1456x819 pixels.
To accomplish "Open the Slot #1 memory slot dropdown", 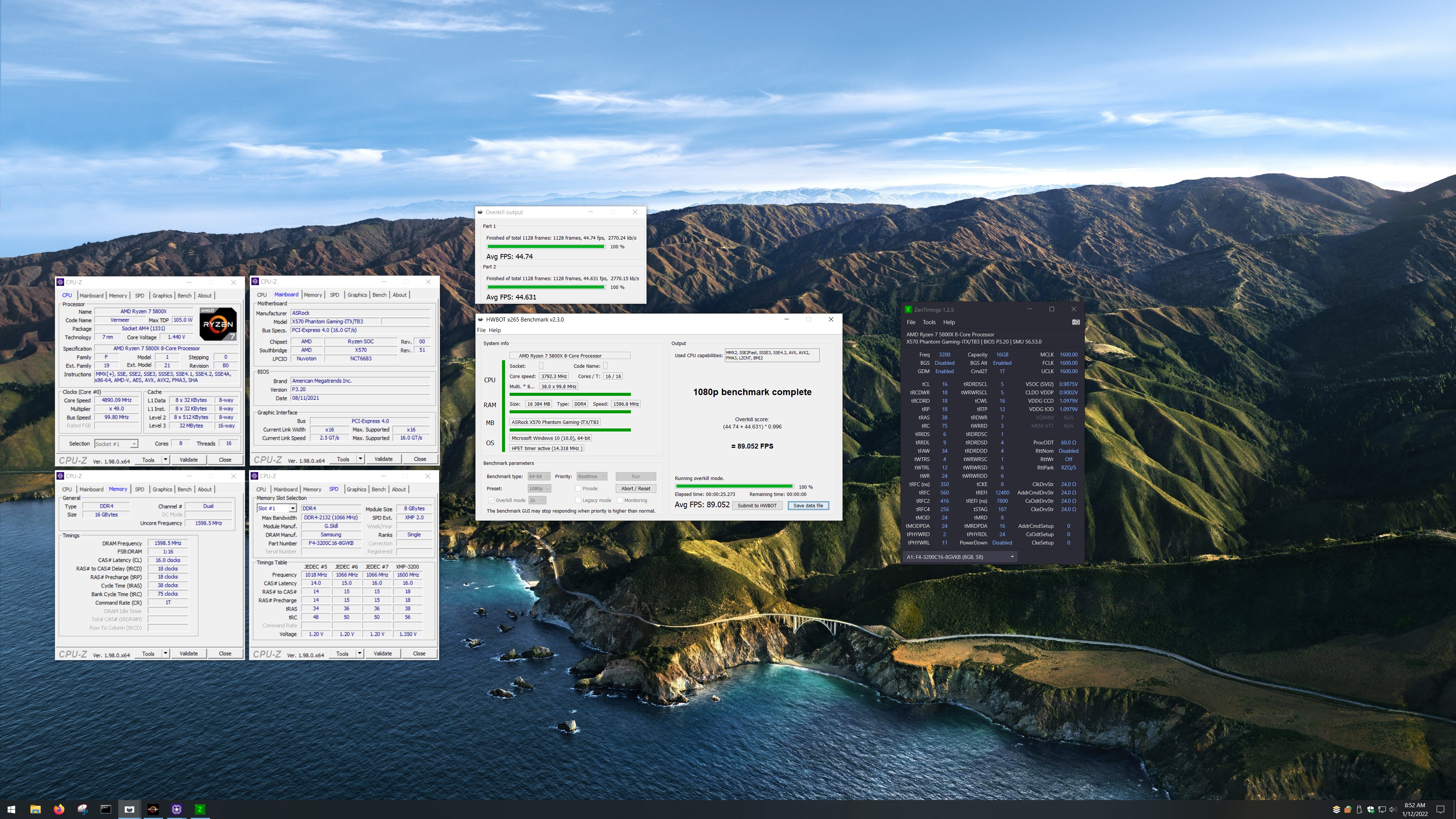I will click(276, 508).
